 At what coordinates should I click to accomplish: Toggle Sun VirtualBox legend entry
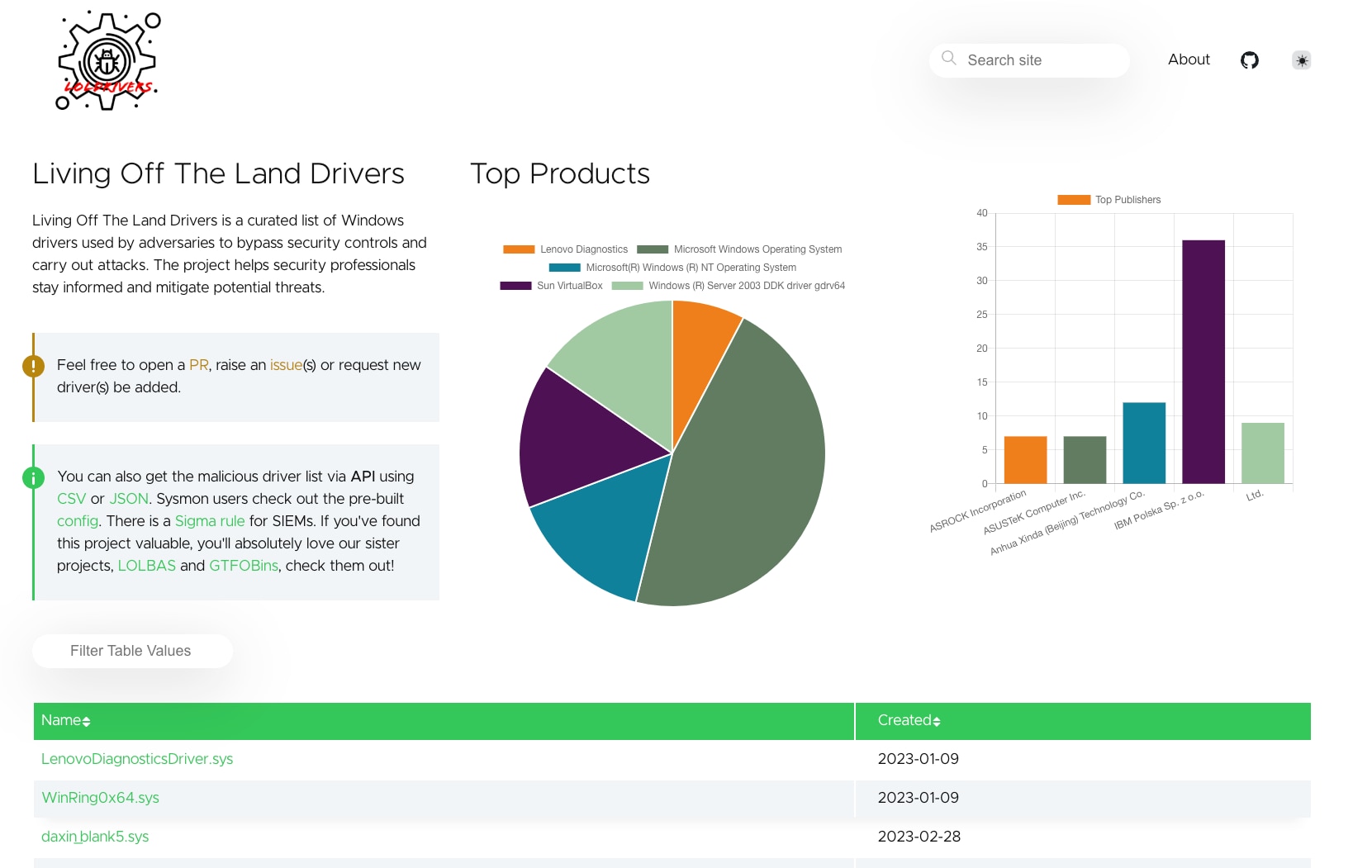(551, 286)
